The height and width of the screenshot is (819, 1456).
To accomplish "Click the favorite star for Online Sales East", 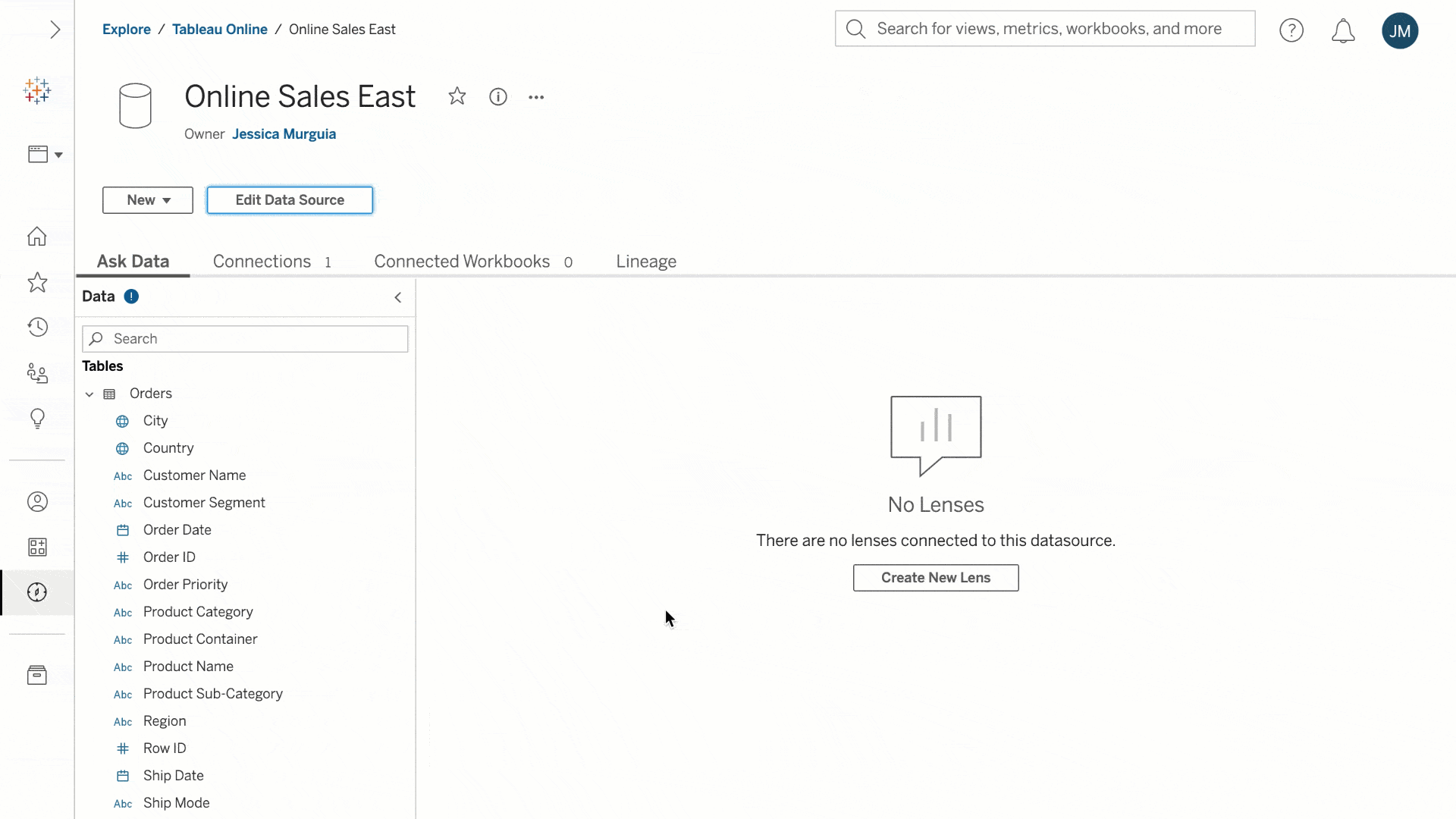I will [x=456, y=96].
